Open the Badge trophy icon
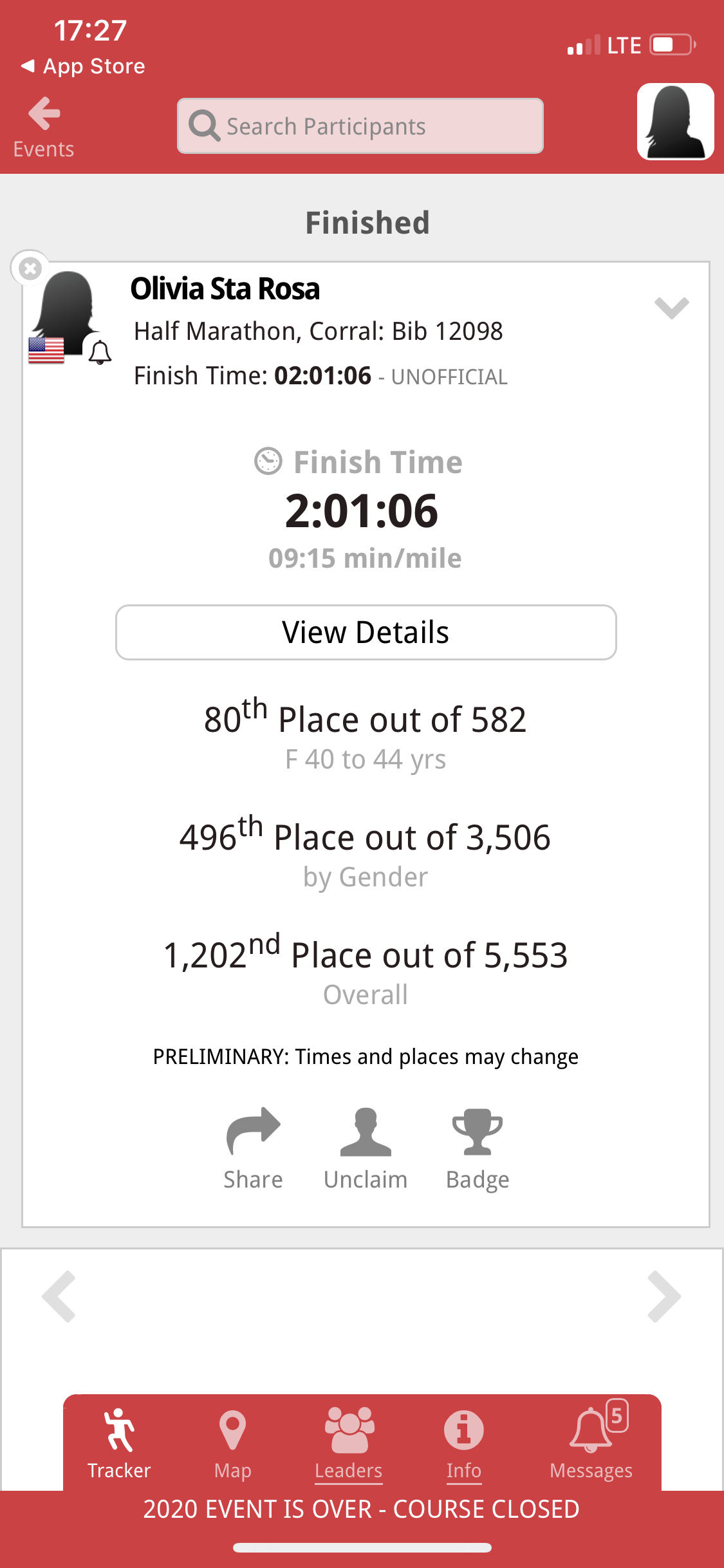Viewport: 724px width, 1568px height. (477, 1132)
